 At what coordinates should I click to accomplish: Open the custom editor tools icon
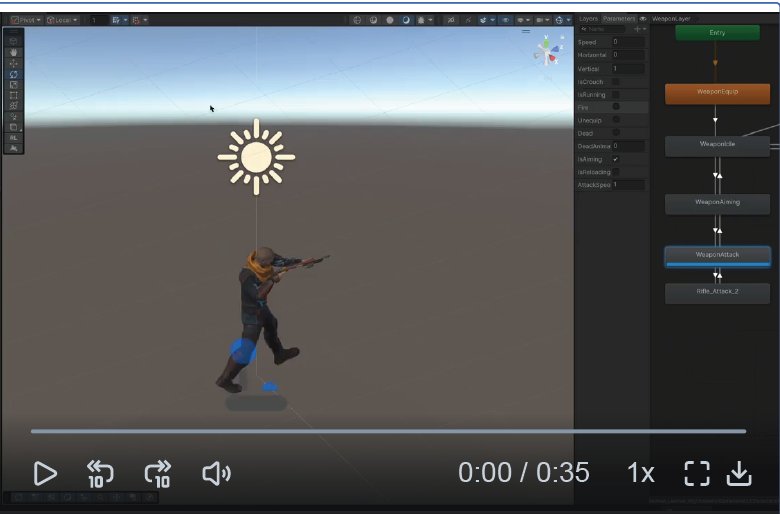click(13, 116)
